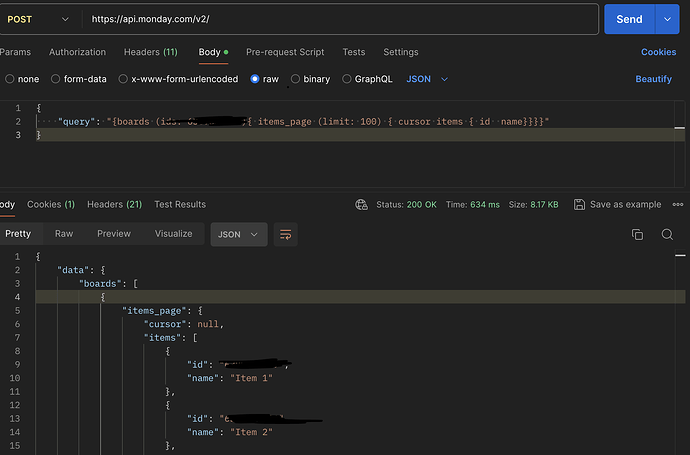Select the binary body option
Viewport: 690px width, 455px height.
(x=310, y=79)
